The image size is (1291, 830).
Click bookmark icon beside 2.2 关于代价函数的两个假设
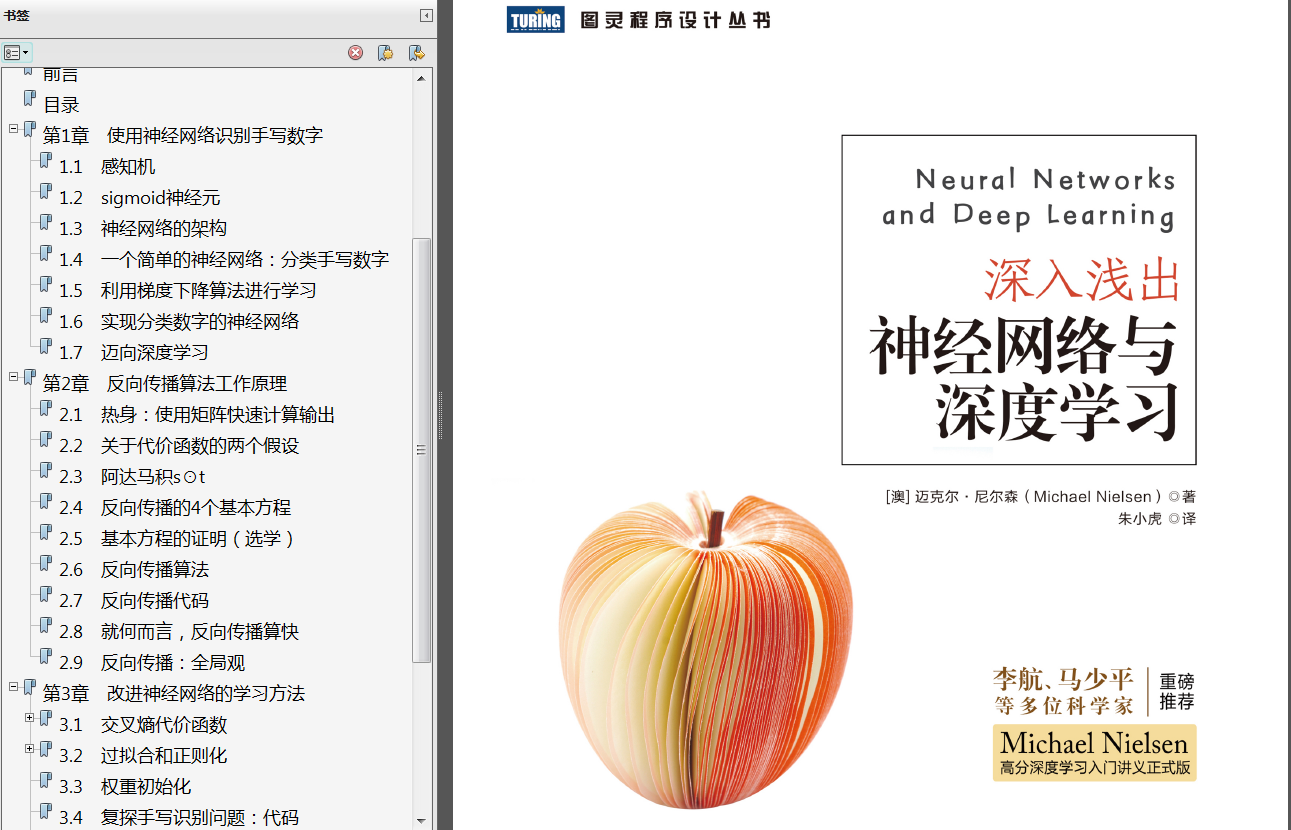46,440
